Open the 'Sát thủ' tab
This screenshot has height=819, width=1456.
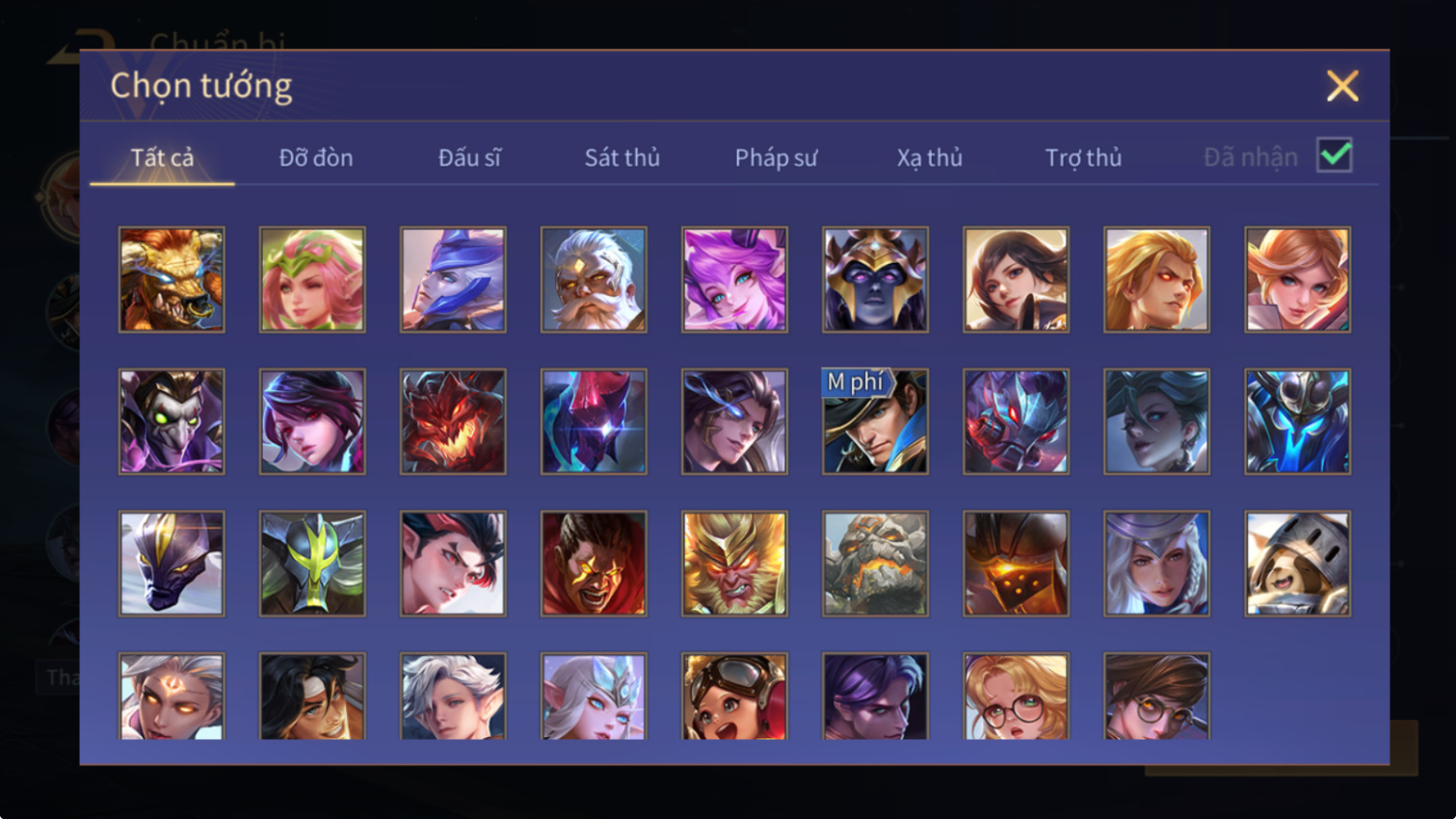[x=622, y=157]
